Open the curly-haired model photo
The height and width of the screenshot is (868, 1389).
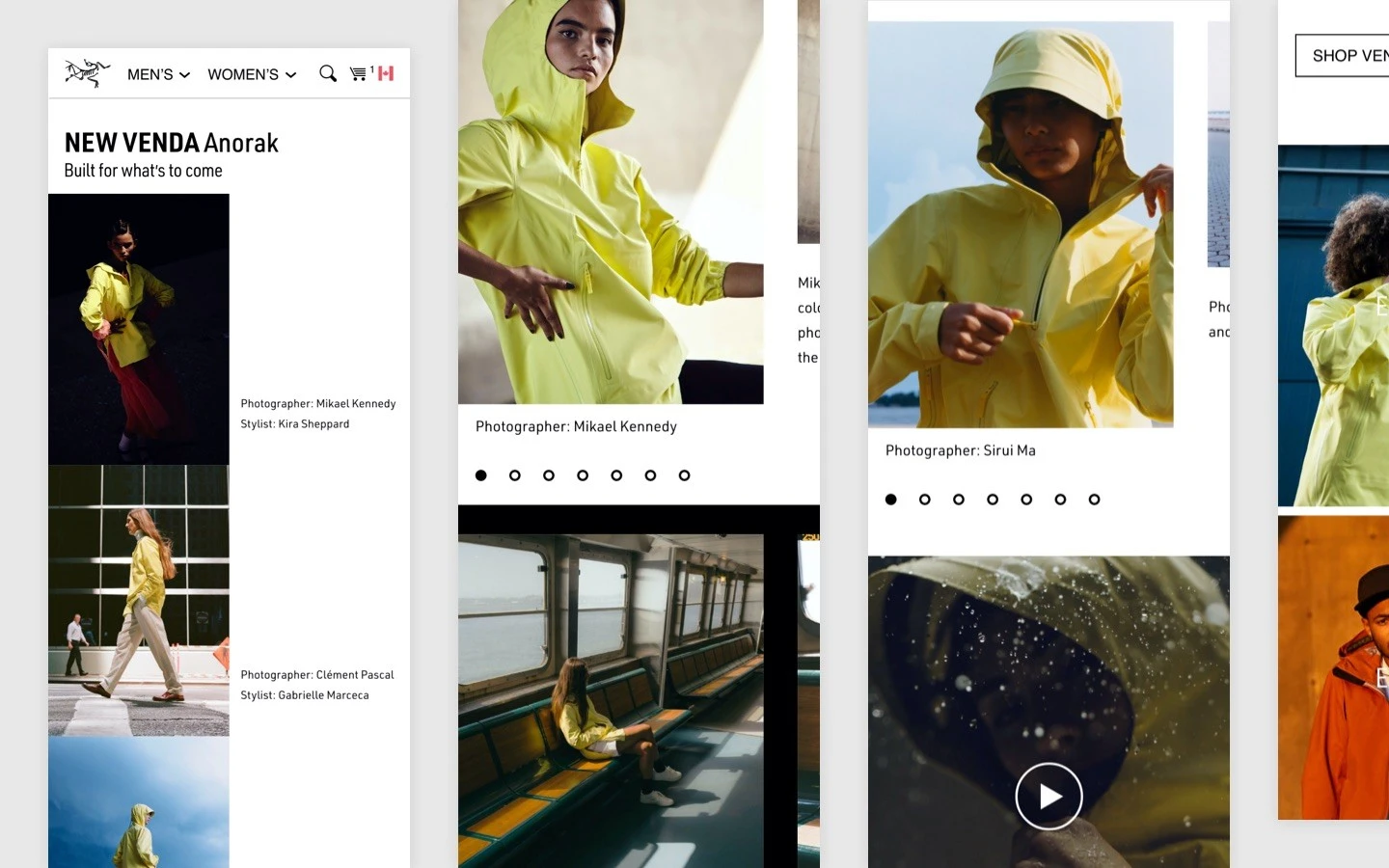[1333, 326]
